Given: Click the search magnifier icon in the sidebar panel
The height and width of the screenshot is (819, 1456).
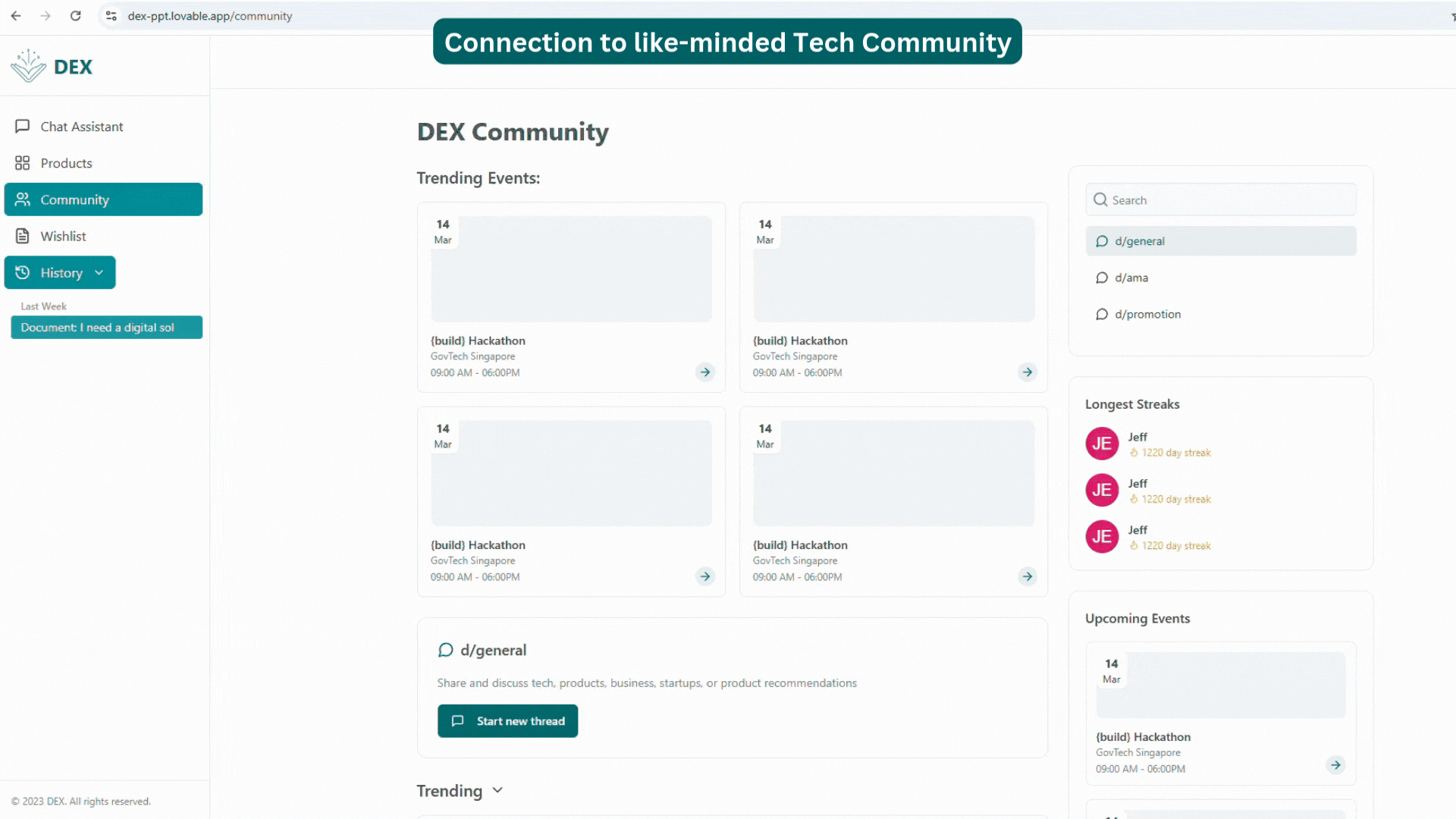Looking at the screenshot, I should pyautogui.click(x=1100, y=199).
